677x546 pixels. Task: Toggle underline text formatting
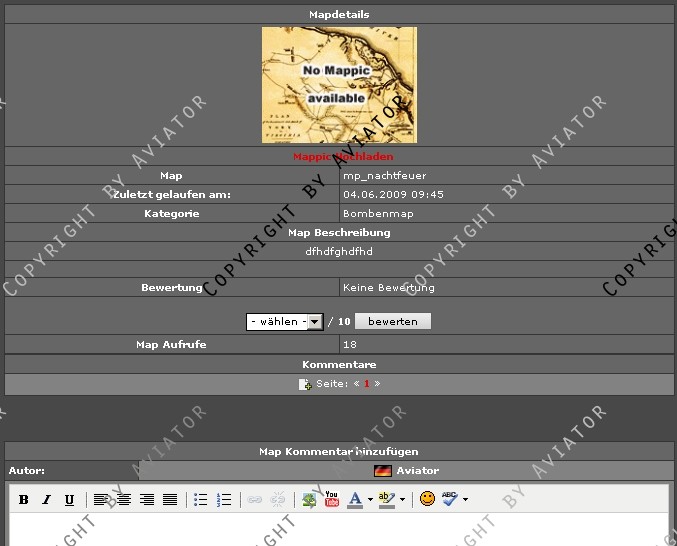(x=69, y=500)
